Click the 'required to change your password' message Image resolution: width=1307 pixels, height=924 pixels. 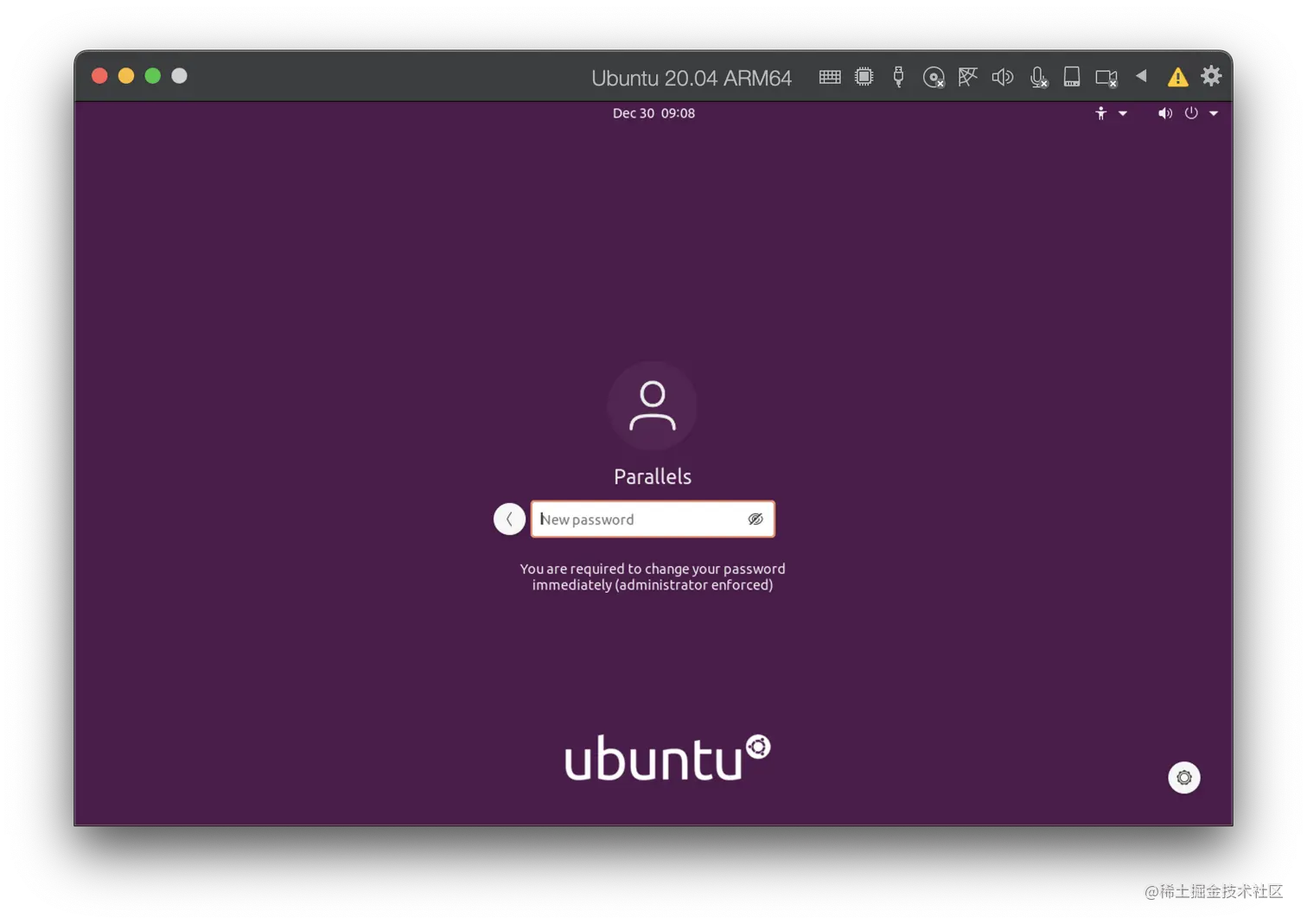(653, 577)
